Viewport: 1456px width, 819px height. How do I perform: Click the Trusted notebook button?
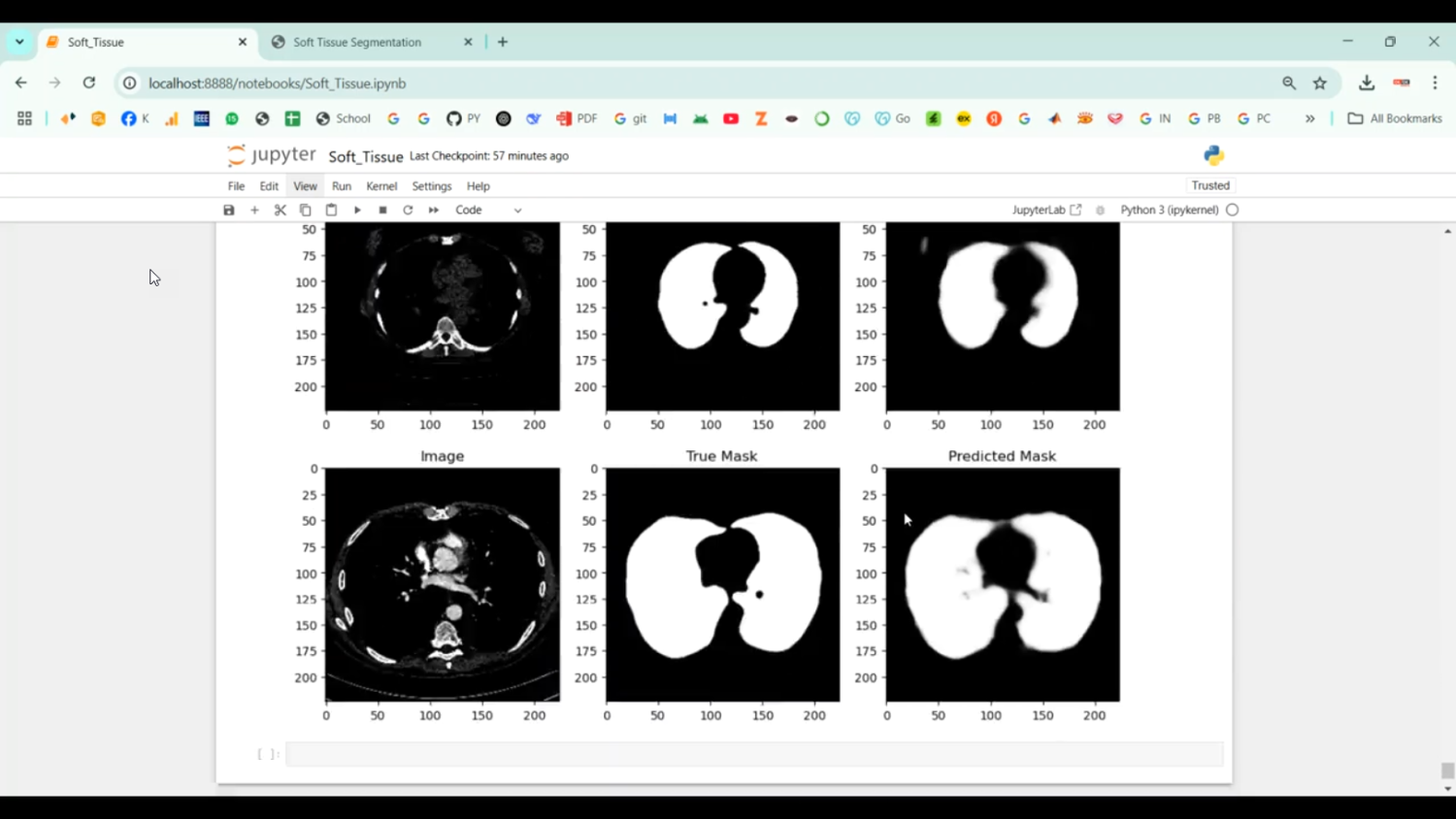click(1210, 185)
